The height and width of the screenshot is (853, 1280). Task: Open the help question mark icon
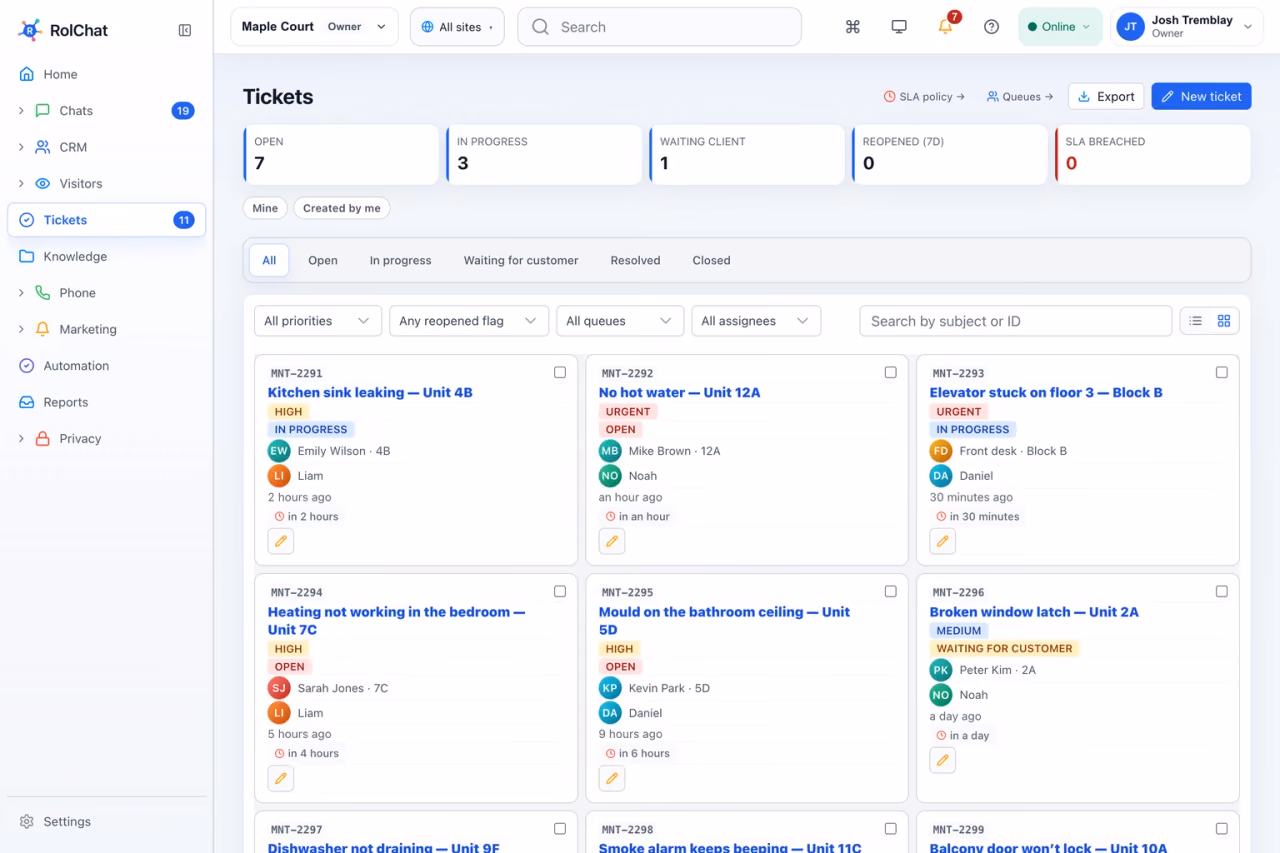[x=991, y=27]
